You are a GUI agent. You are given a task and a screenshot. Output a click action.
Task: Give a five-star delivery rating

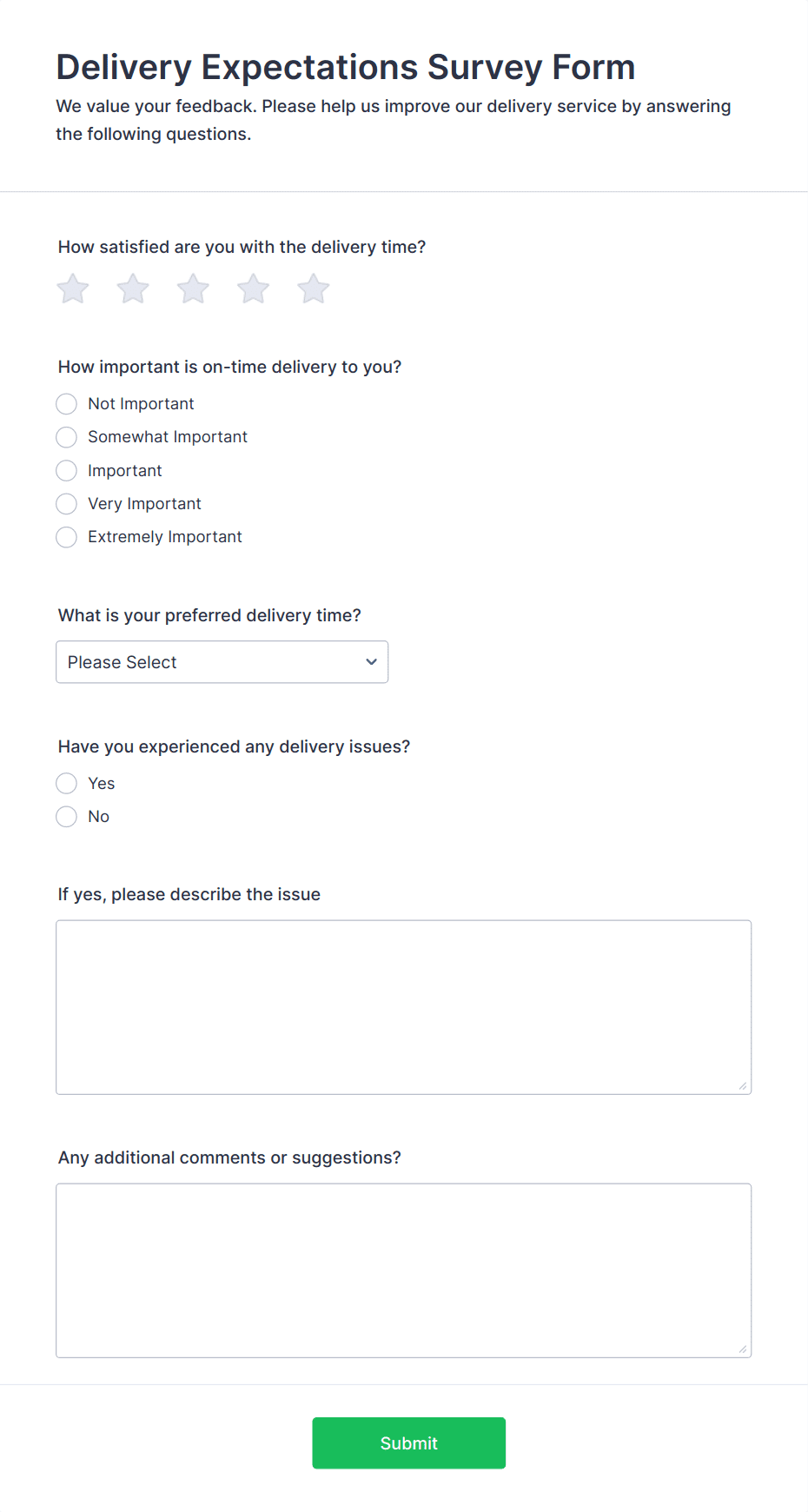pyautogui.click(x=314, y=288)
